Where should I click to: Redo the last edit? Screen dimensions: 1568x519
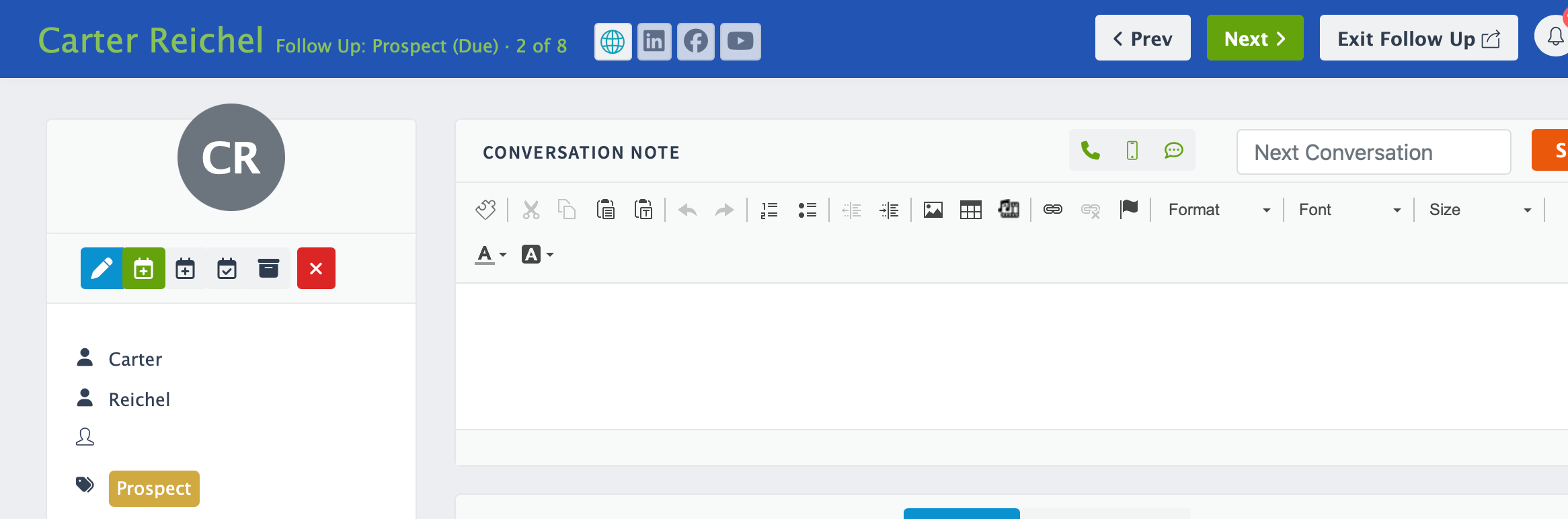tap(724, 210)
